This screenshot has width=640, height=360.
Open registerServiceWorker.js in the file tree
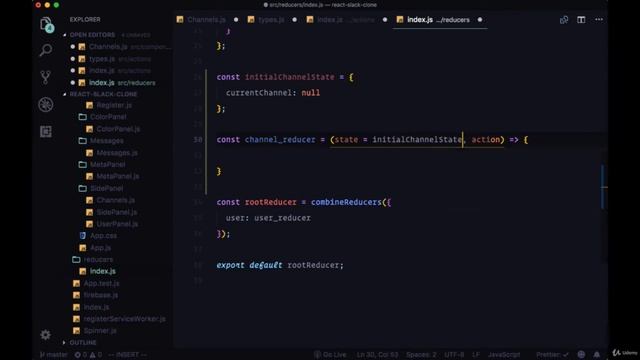[124, 319]
